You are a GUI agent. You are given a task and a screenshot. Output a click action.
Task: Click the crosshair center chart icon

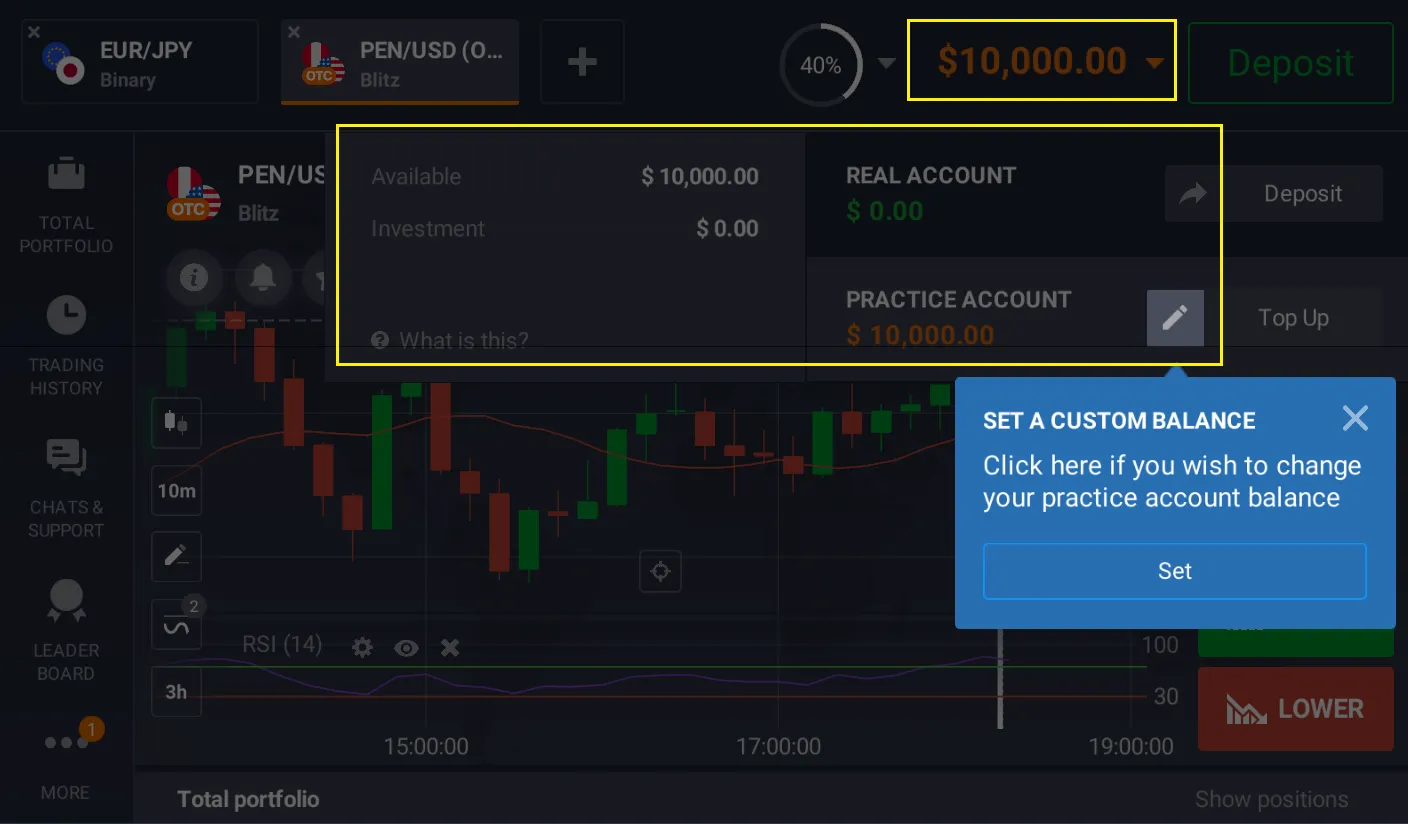(660, 572)
